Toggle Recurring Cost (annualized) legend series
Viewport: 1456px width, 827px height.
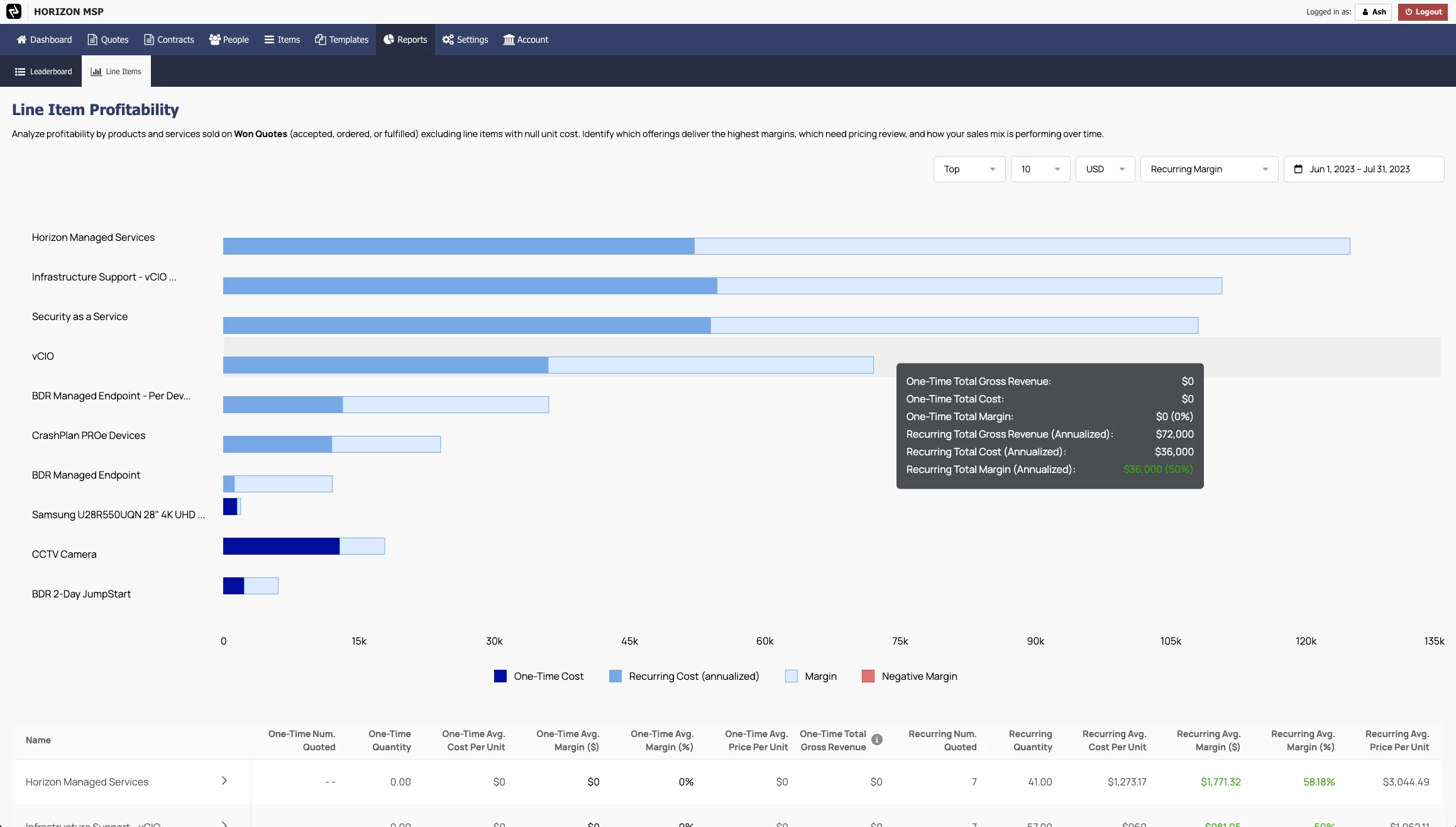(685, 676)
